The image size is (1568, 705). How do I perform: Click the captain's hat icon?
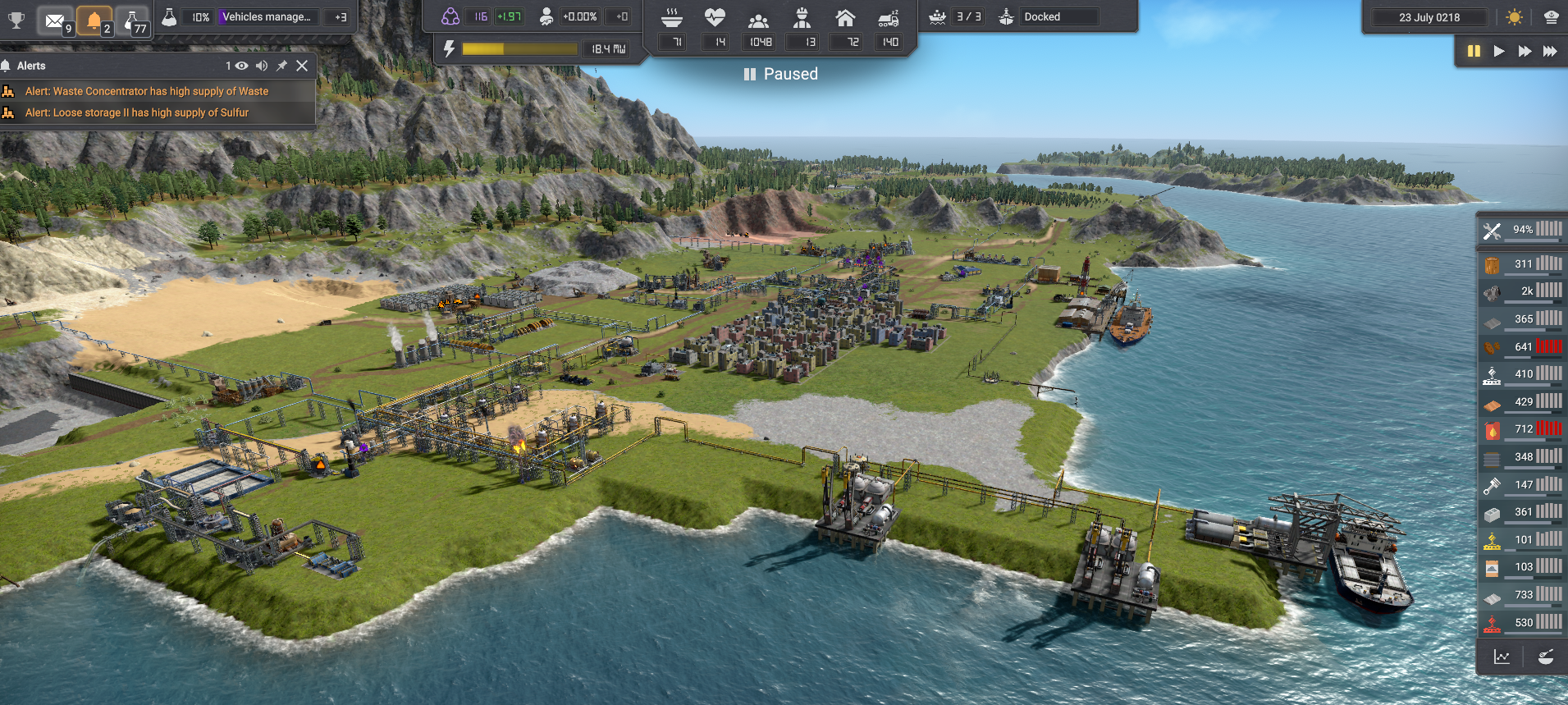(1551, 17)
